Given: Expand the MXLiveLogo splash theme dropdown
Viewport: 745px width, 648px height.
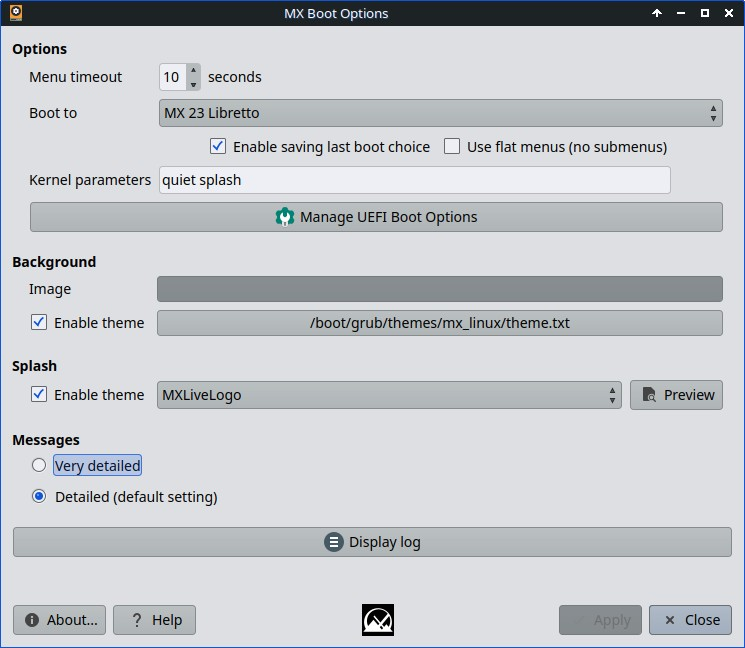Looking at the screenshot, I should coord(389,395).
